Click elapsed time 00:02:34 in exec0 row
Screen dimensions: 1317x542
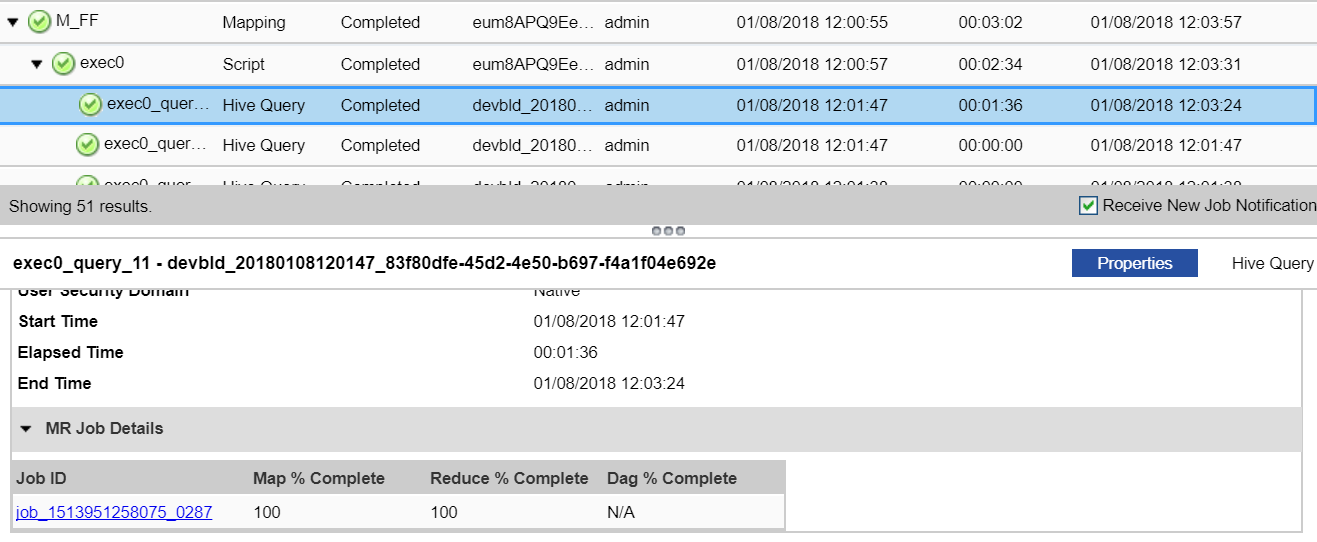[991, 64]
